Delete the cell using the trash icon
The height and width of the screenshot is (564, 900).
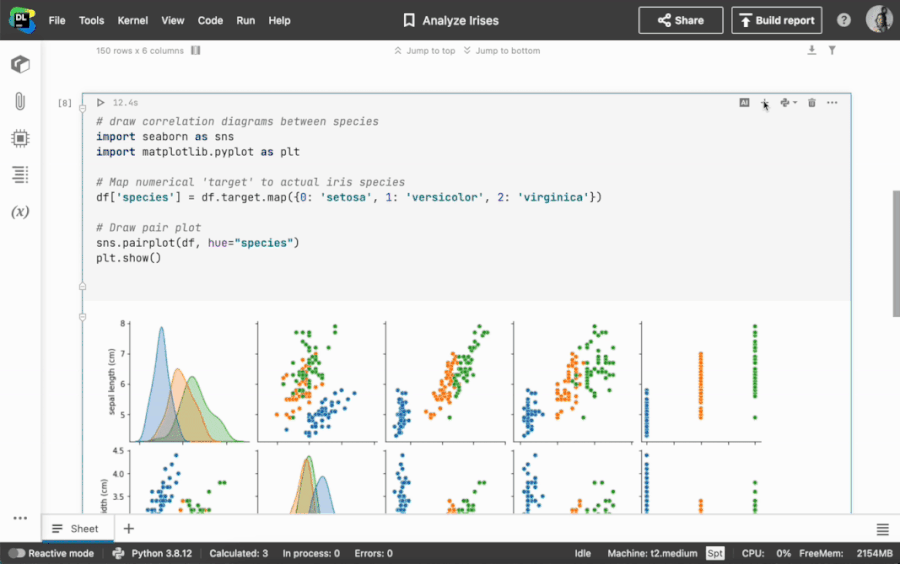(x=812, y=102)
